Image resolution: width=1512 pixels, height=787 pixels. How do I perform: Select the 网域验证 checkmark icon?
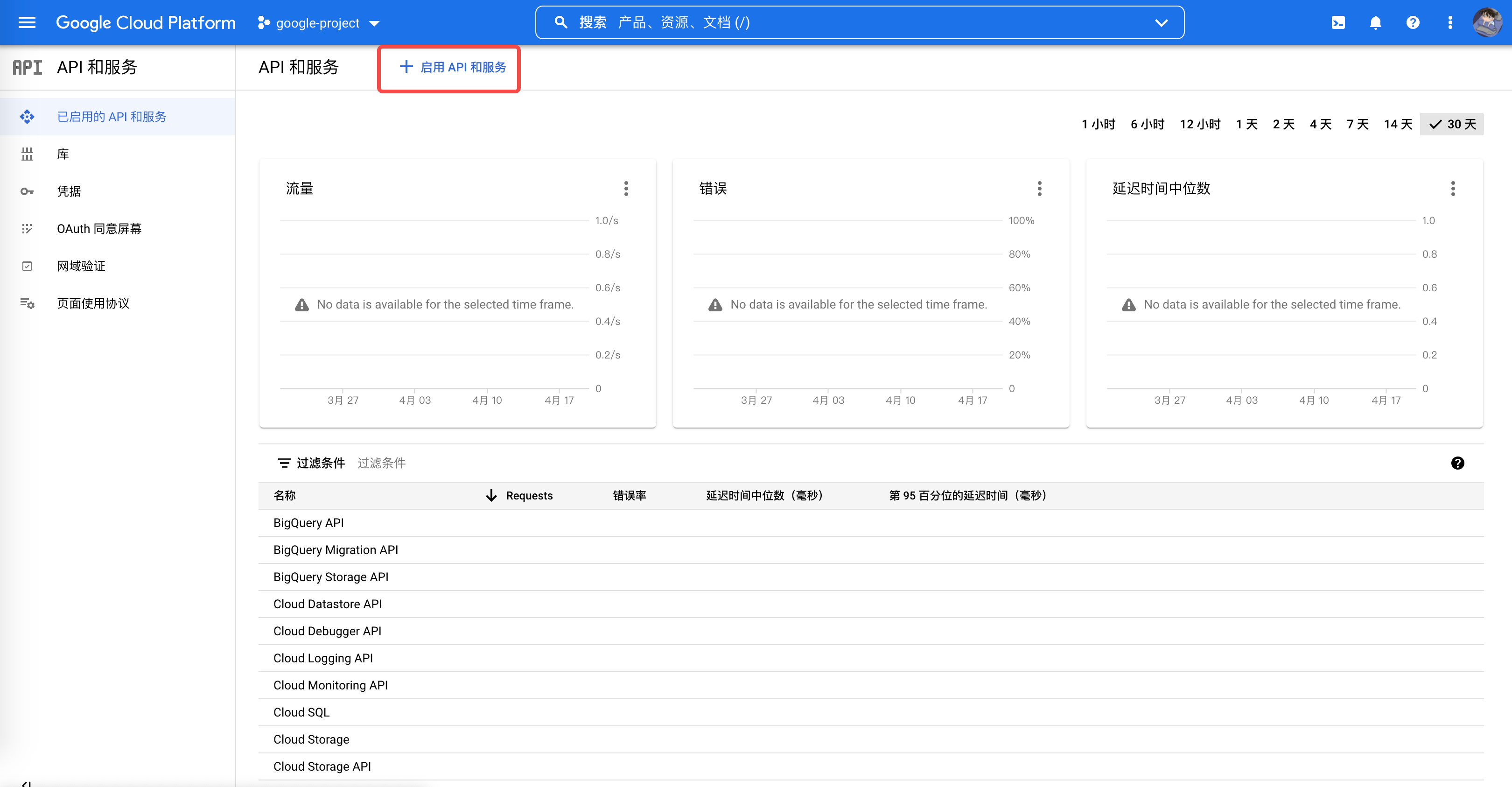[x=27, y=266]
